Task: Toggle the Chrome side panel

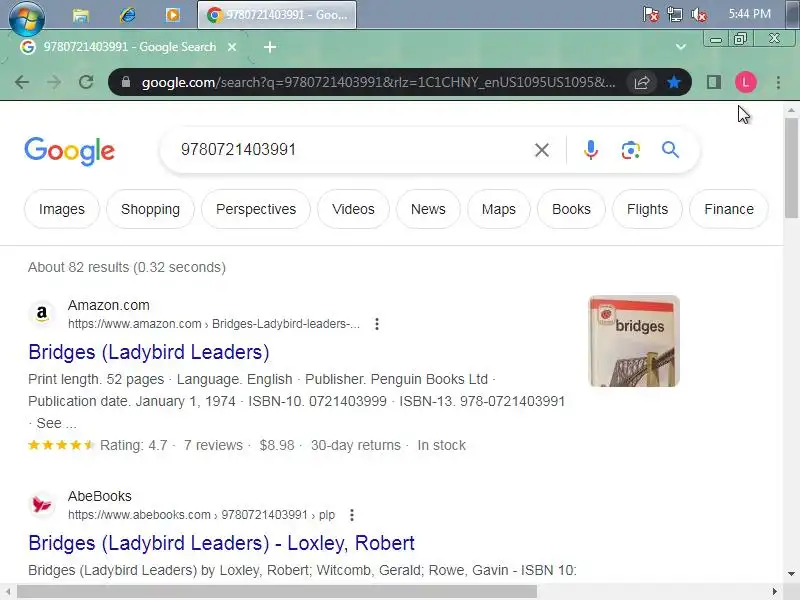Action: 714,82
